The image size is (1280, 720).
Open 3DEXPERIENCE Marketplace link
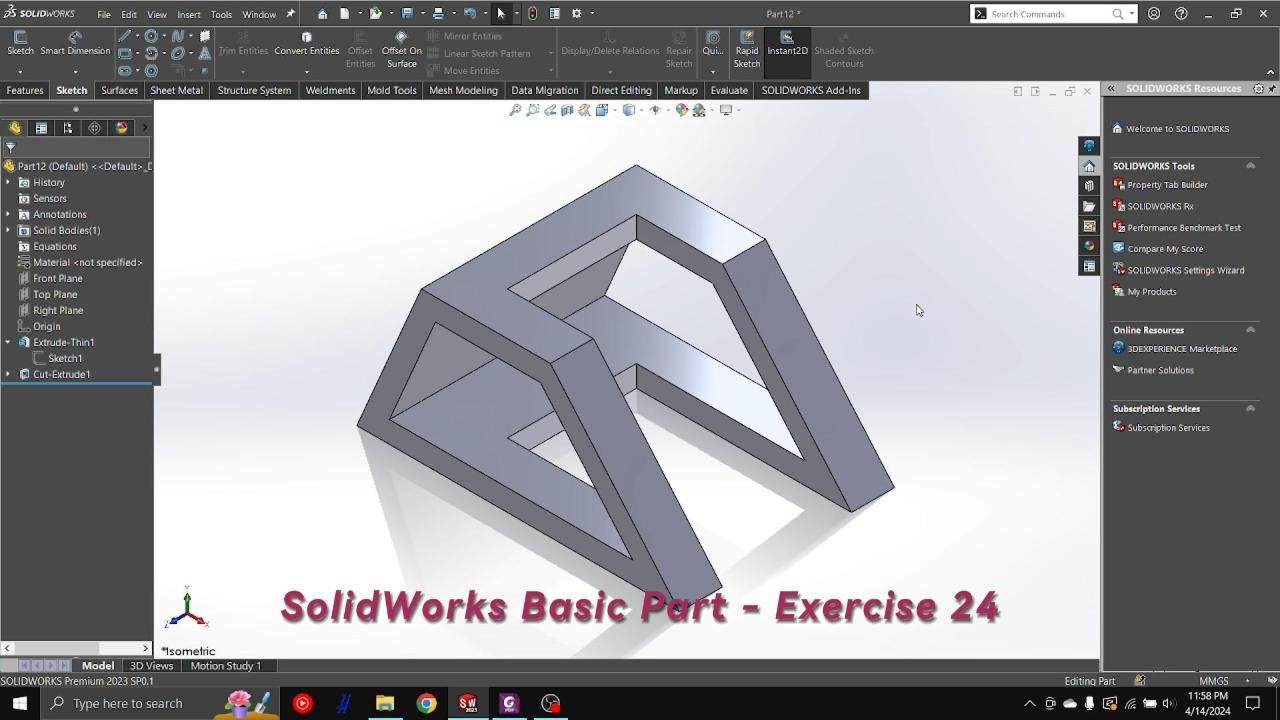1182,349
